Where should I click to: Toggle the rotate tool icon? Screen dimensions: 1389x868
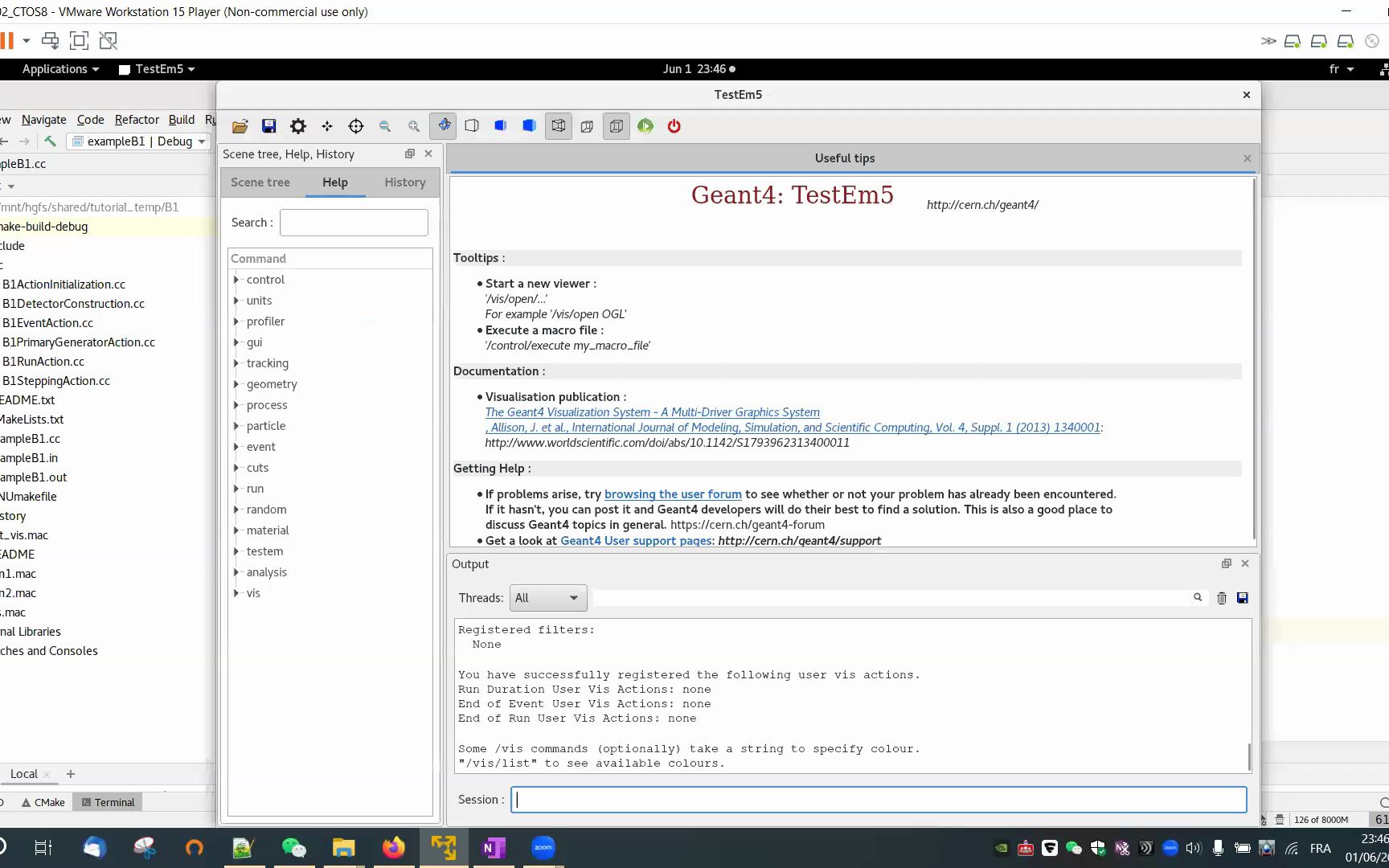(x=444, y=125)
